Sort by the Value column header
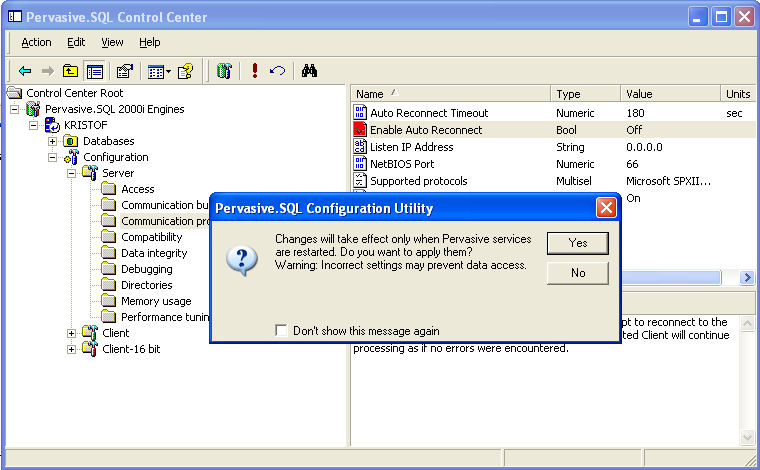Viewport: 760px width, 470px height. 670,94
